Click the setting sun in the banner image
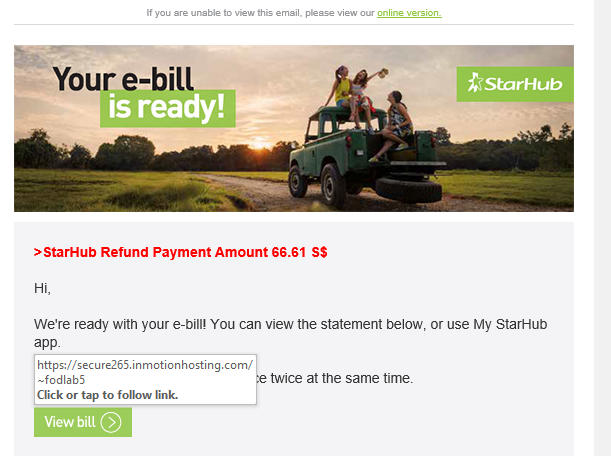 click(x=259, y=143)
